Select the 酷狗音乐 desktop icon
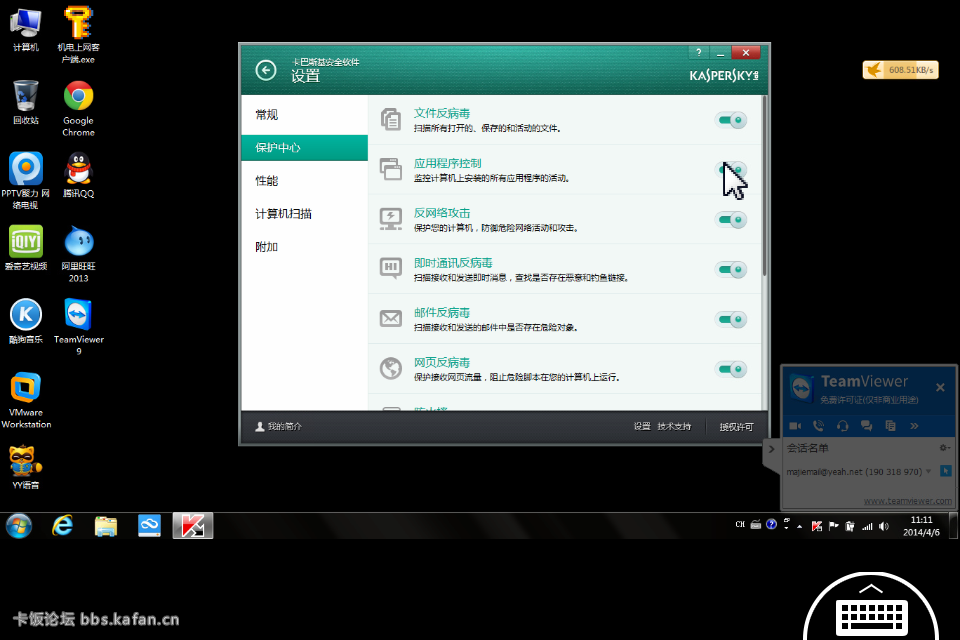This screenshot has height=640, width=960. tap(26, 322)
